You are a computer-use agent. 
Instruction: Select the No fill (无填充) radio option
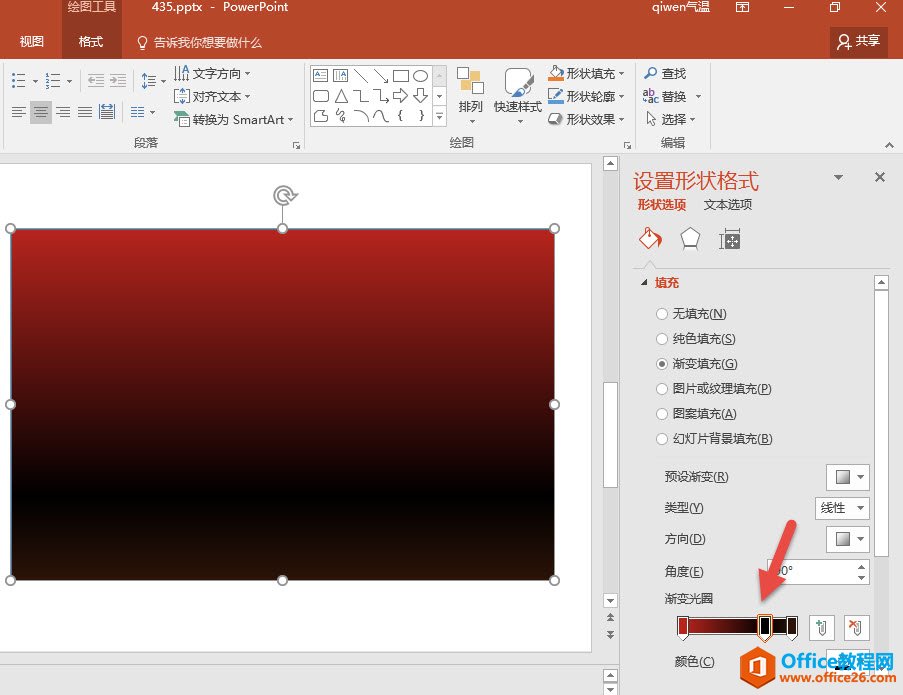662,314
